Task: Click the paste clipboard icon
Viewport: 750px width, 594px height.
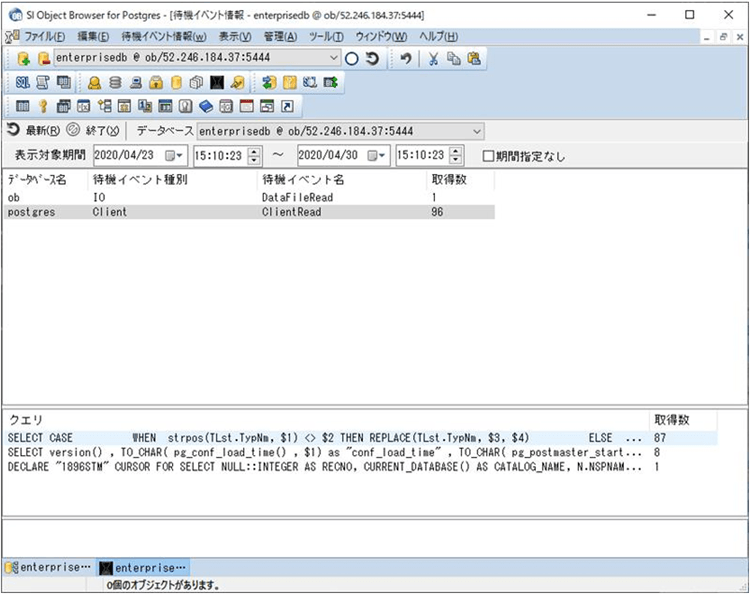Action: pyautogui.click(x=473, y=59)
